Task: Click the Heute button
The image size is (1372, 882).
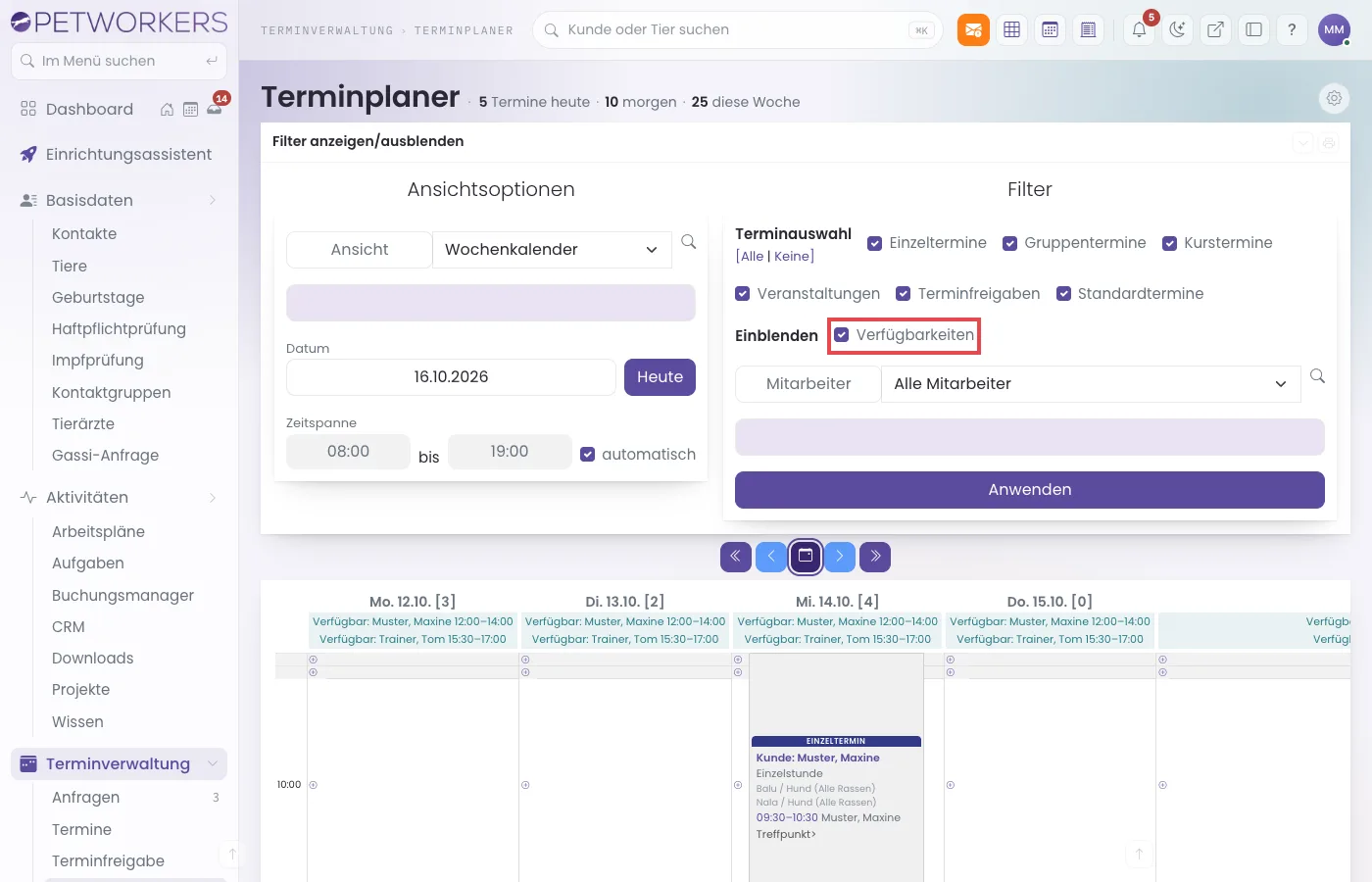Action: point(660,377)
